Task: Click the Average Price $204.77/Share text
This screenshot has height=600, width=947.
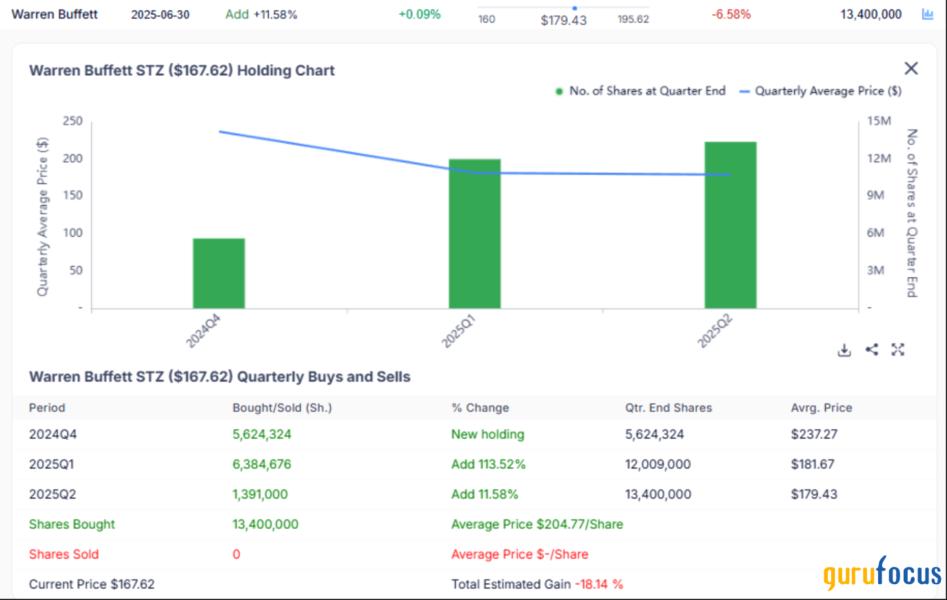Action: (538, 524)
